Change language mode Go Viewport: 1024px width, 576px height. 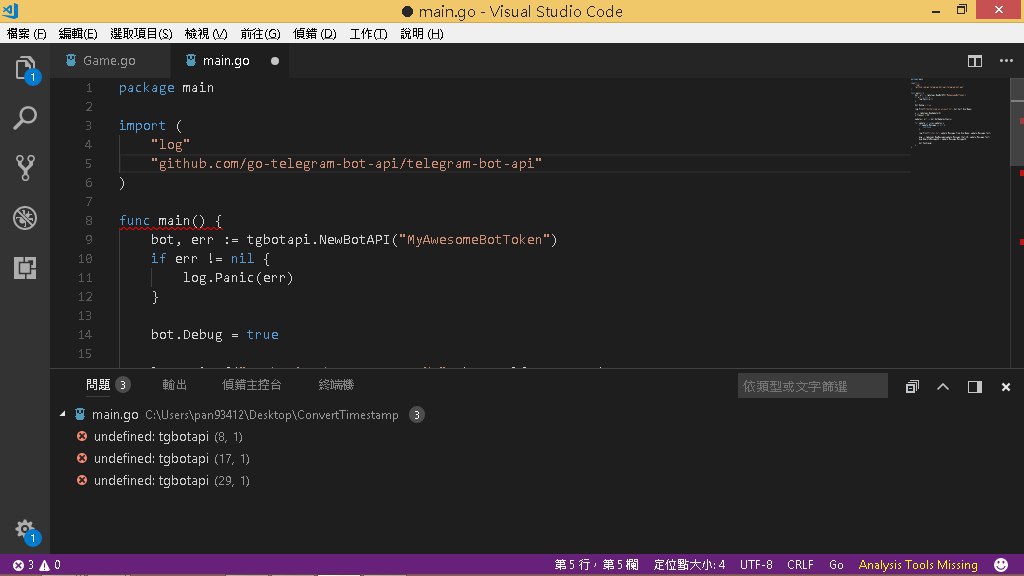tap(836, 565)
